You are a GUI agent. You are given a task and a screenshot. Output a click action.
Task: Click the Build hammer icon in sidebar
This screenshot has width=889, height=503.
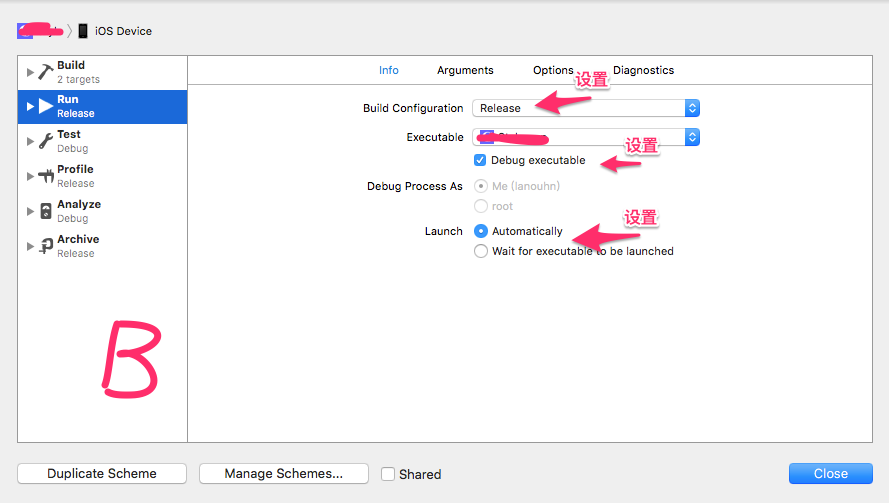[x=46, y=72]
